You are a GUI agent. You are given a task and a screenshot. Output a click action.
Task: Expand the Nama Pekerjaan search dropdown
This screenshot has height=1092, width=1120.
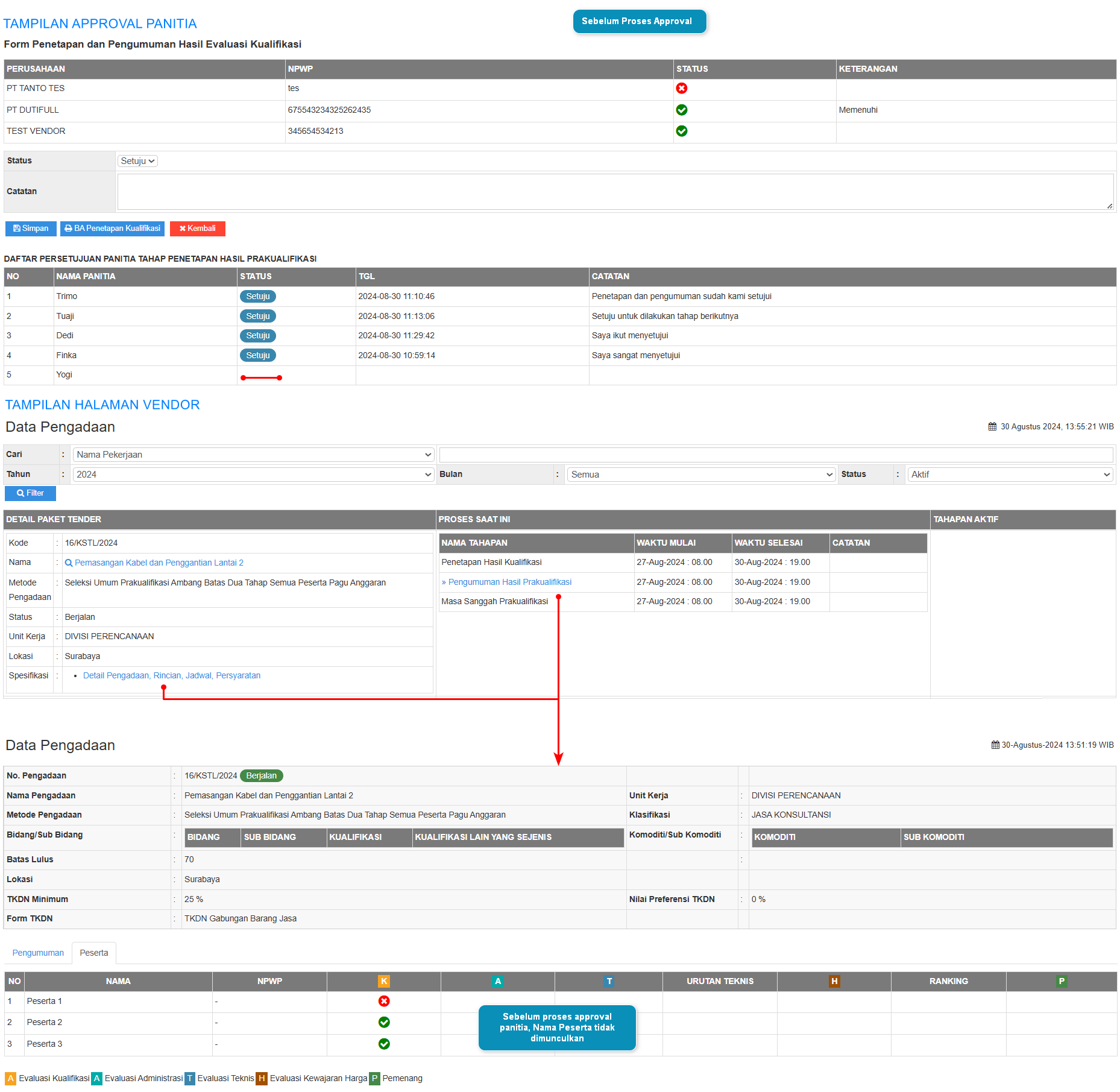click(253, 455)
